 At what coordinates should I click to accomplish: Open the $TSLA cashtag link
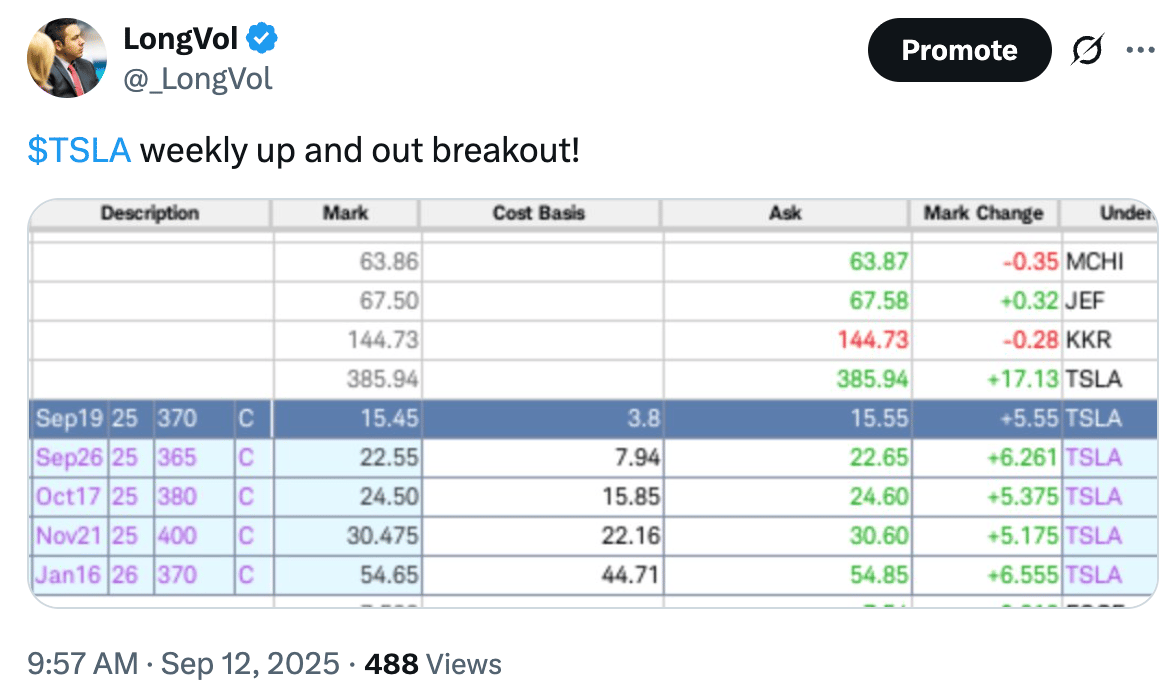click(x=79, y=151)
